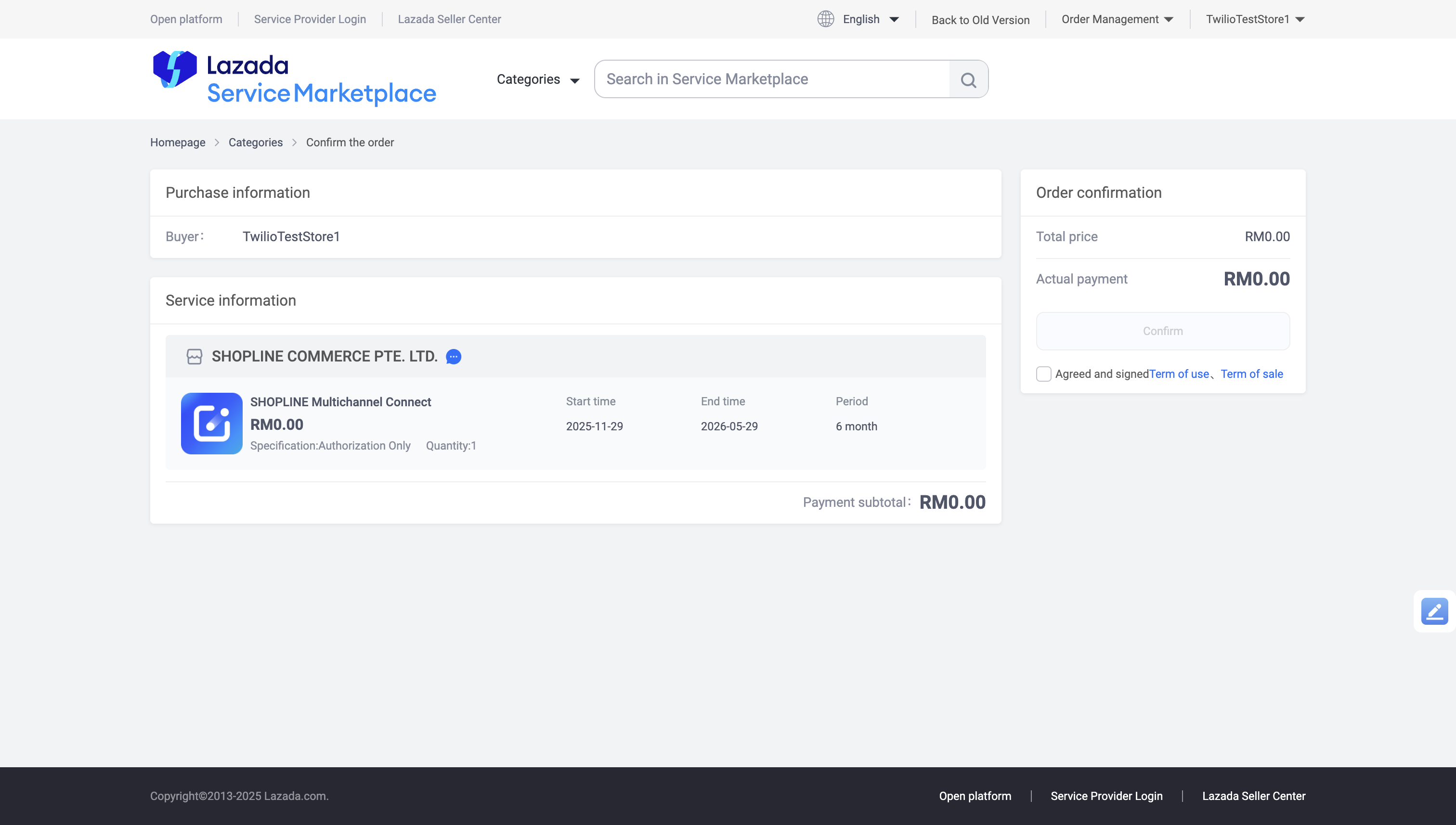
Task: Click Back to Old Version
Action: (980, 20)
